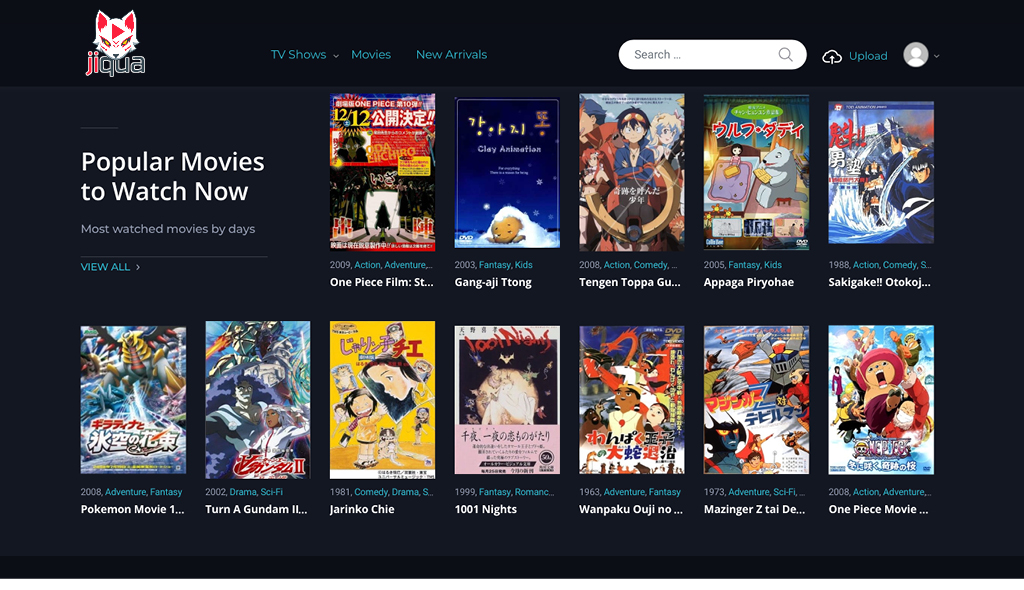Viewport: 1024px width, 590px height.
Task: Expand the user account dropdown arrow
Action: coord(936,56)
